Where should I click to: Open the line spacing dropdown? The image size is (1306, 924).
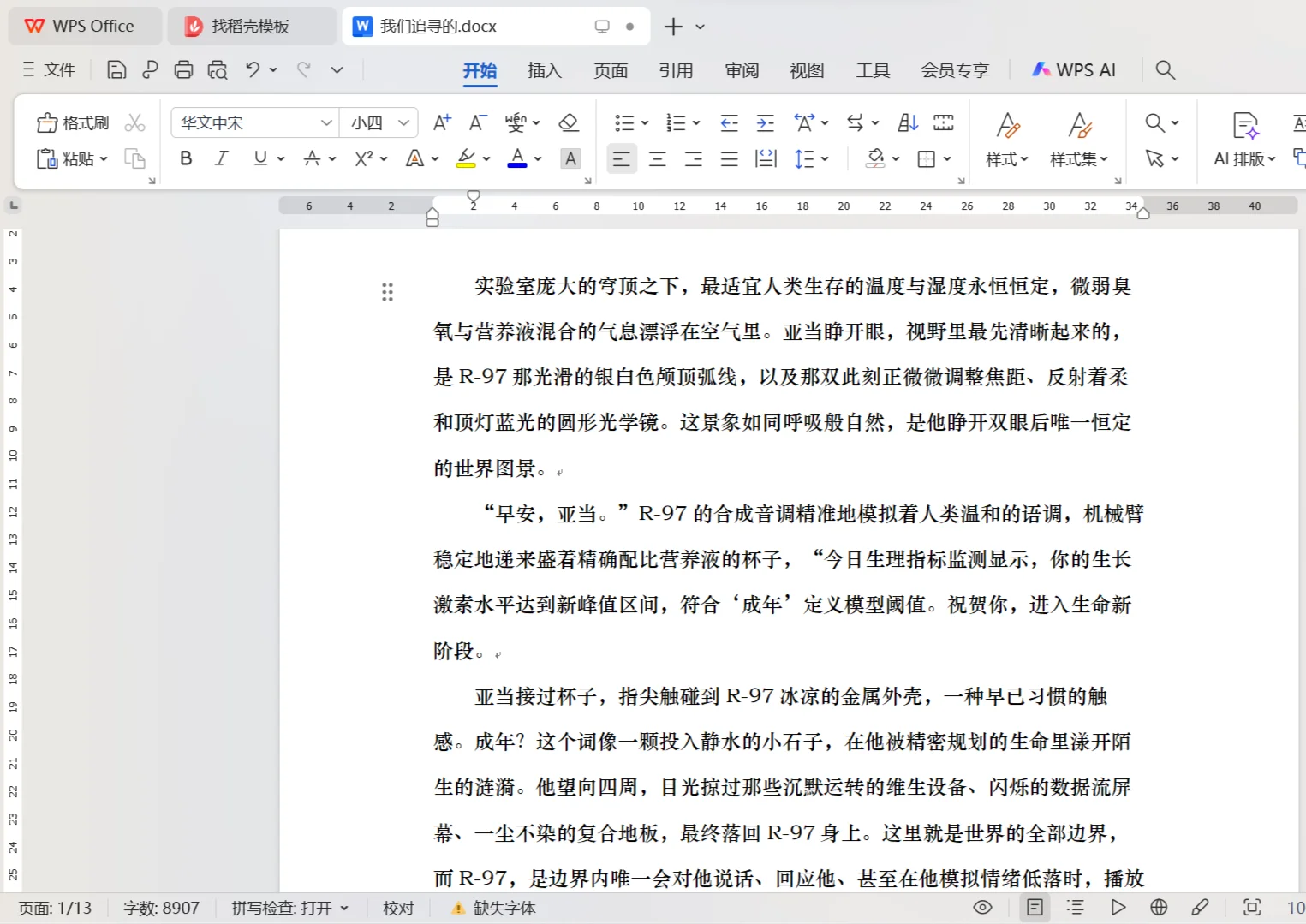pyautogui.click(x=811, y=158)
